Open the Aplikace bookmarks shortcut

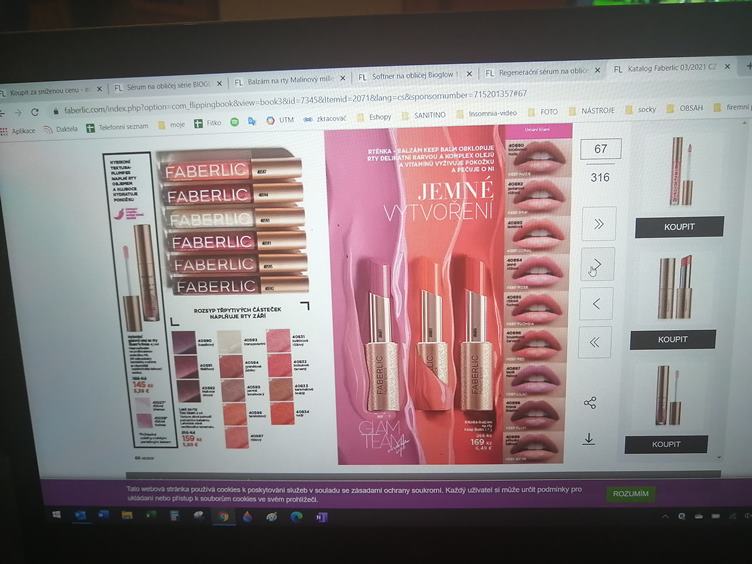(18, 131)
